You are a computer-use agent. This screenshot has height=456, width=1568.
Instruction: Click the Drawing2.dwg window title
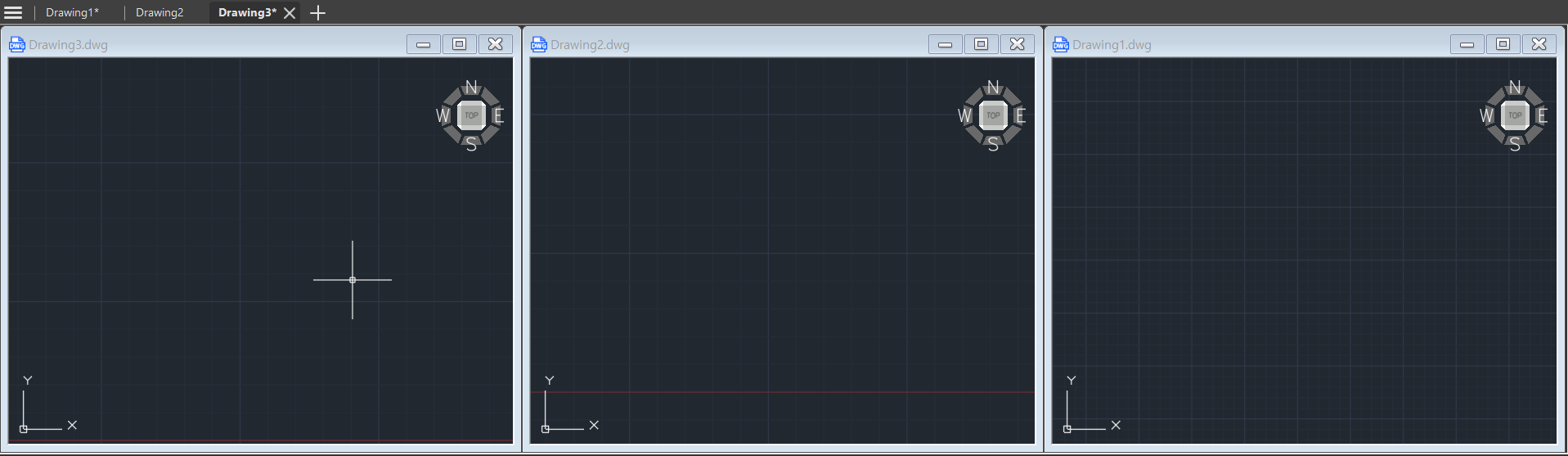591,45
